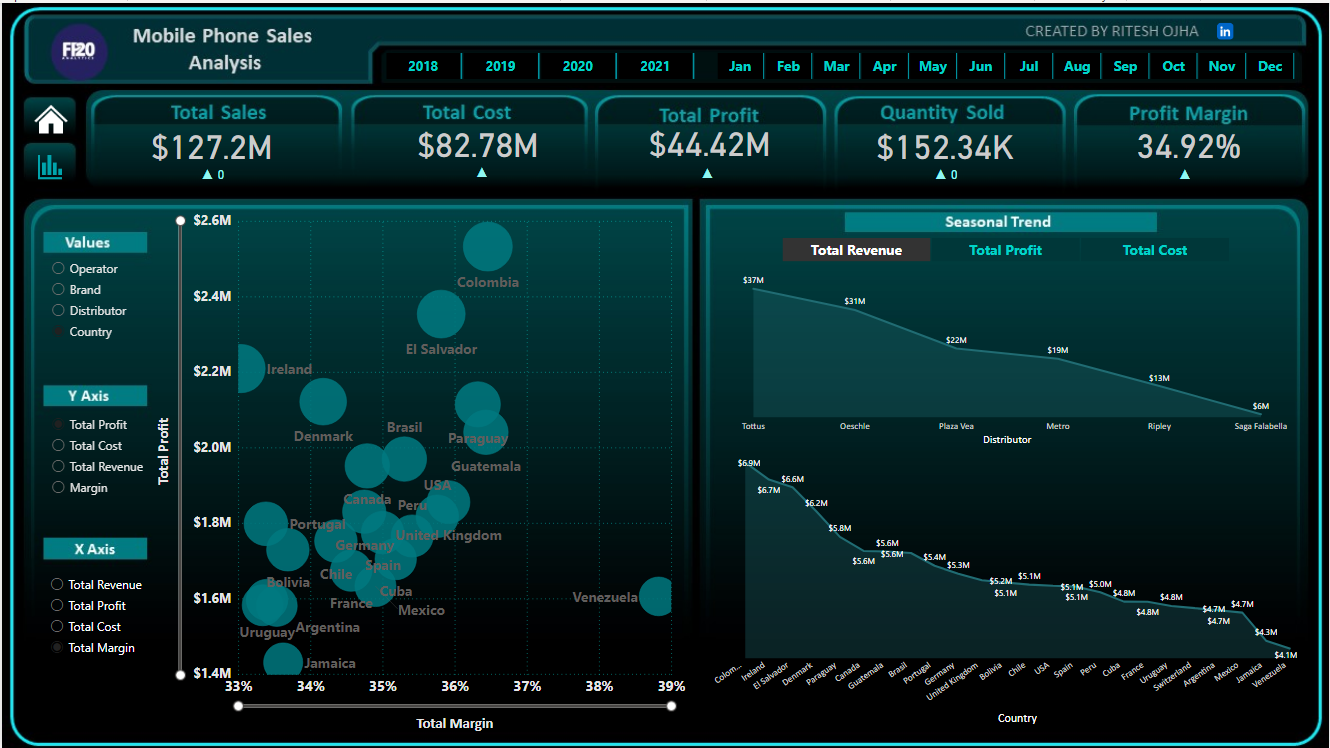1330x748 pixels.
Task: Click the triangle indicator under Profit Margin
Action: pos(1185,173)
